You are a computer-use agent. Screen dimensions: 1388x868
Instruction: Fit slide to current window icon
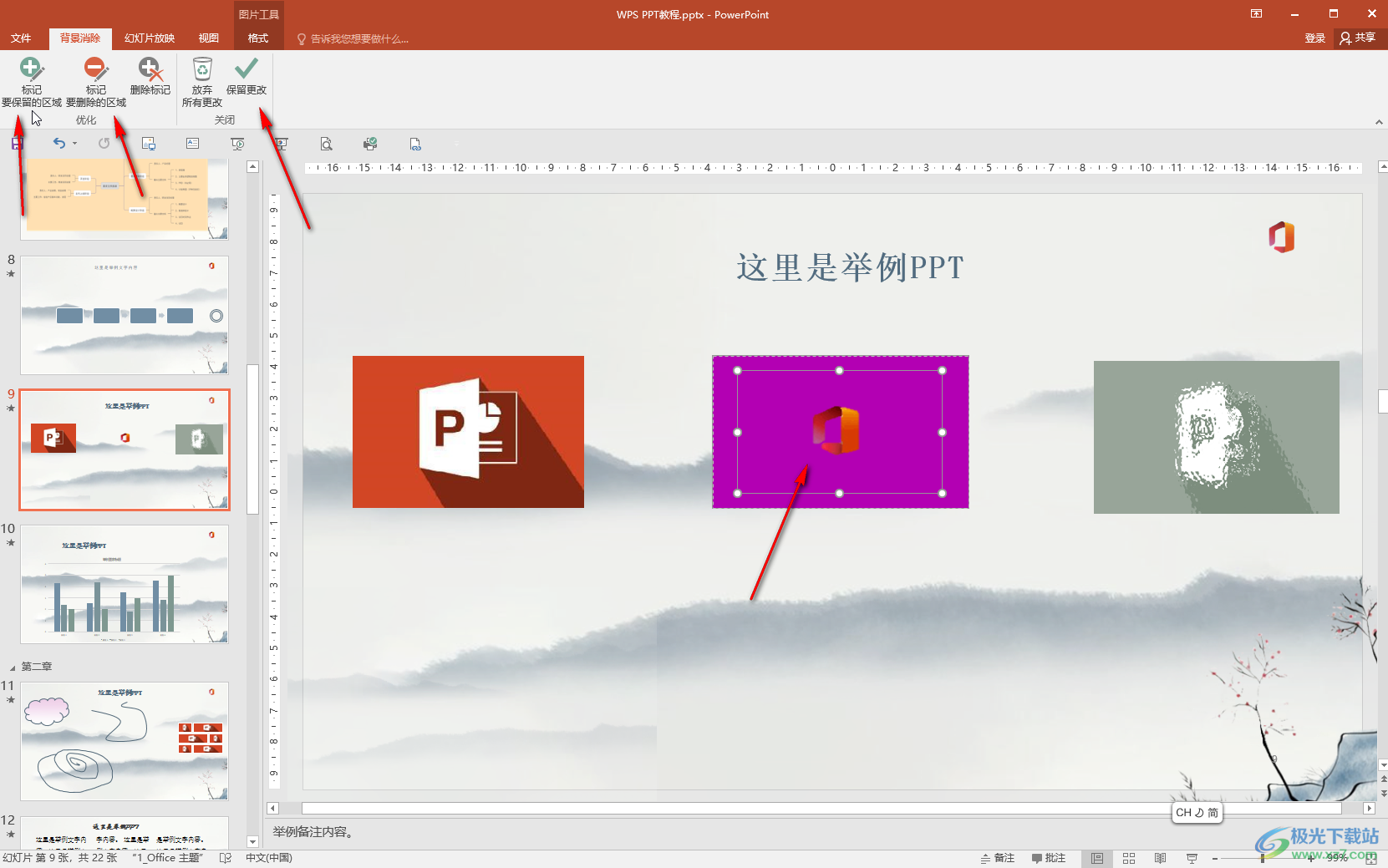pos(1371,858)
